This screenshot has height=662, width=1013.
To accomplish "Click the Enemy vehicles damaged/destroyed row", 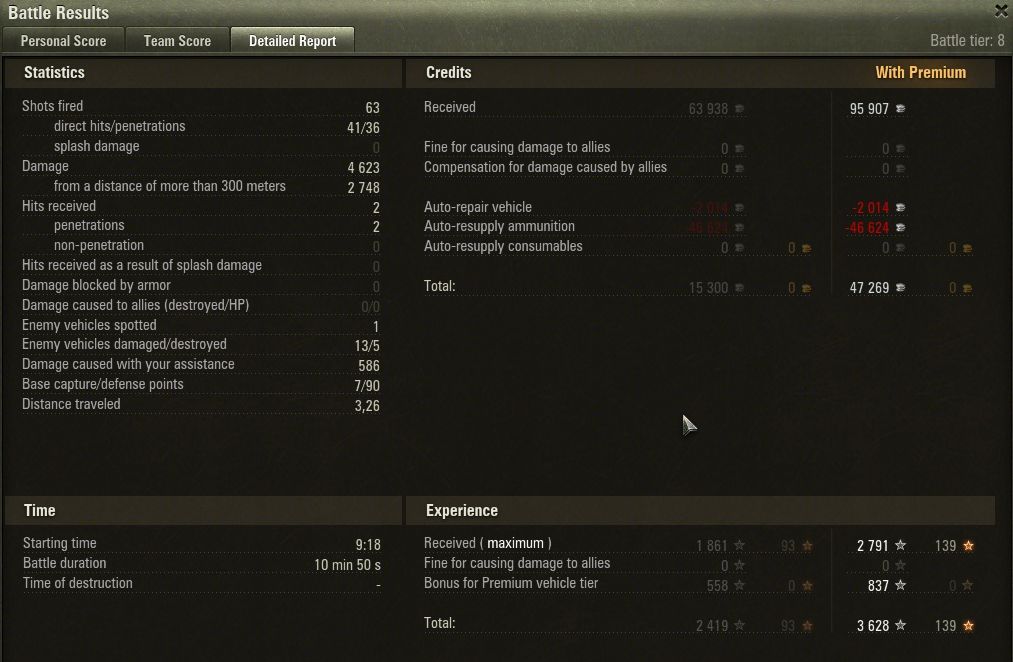I will (x=201, y=345).
